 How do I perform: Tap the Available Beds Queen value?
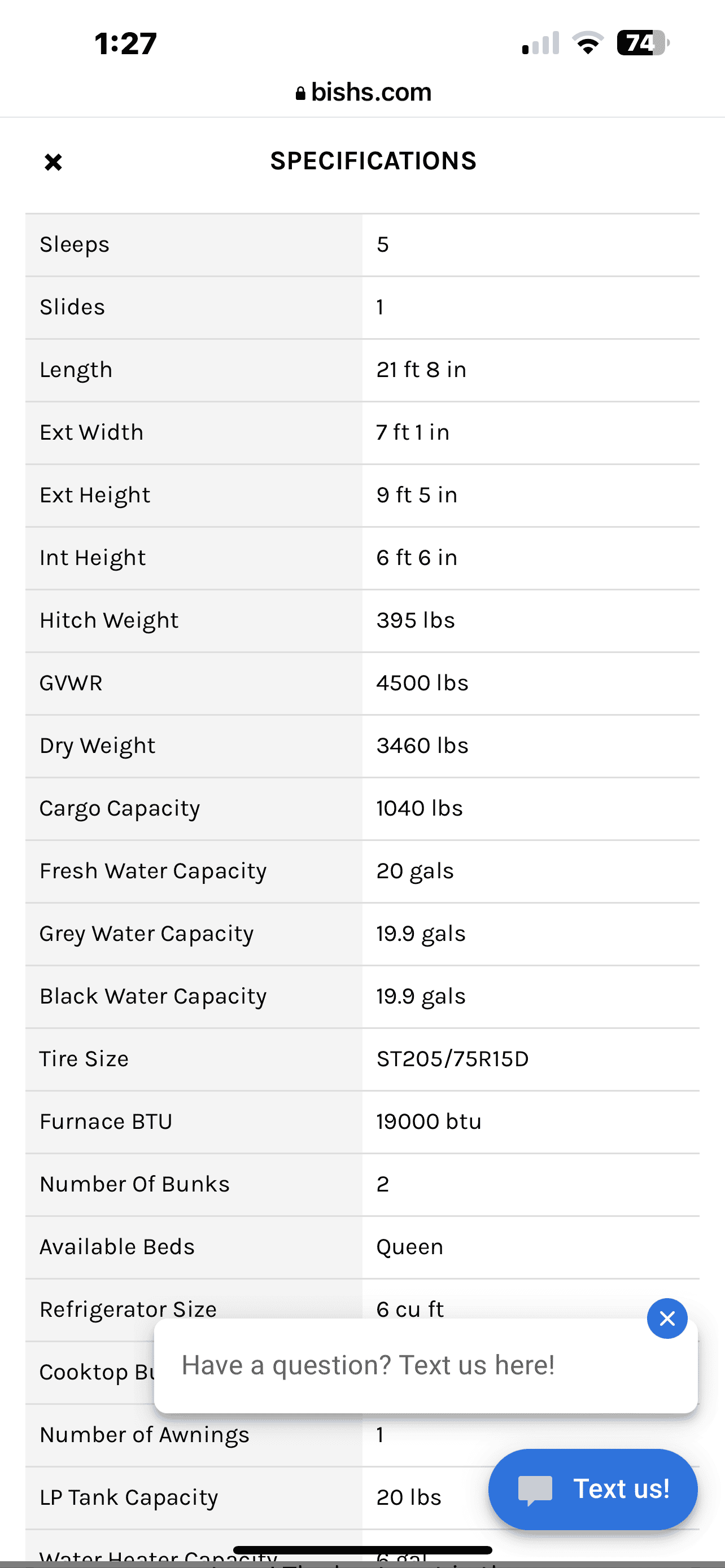click(410, 1247)
